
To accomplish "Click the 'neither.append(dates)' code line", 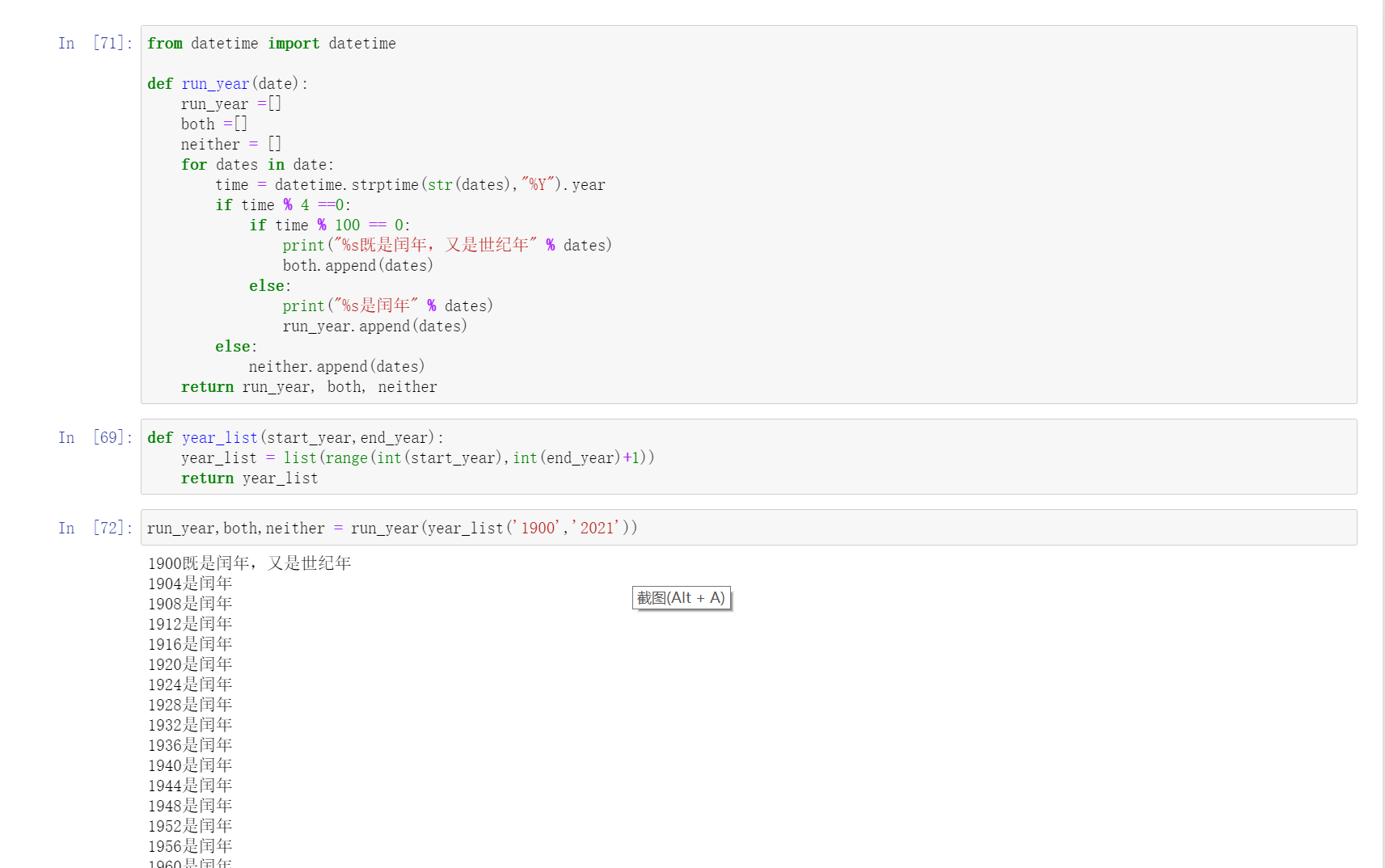I will pos(336,367).
